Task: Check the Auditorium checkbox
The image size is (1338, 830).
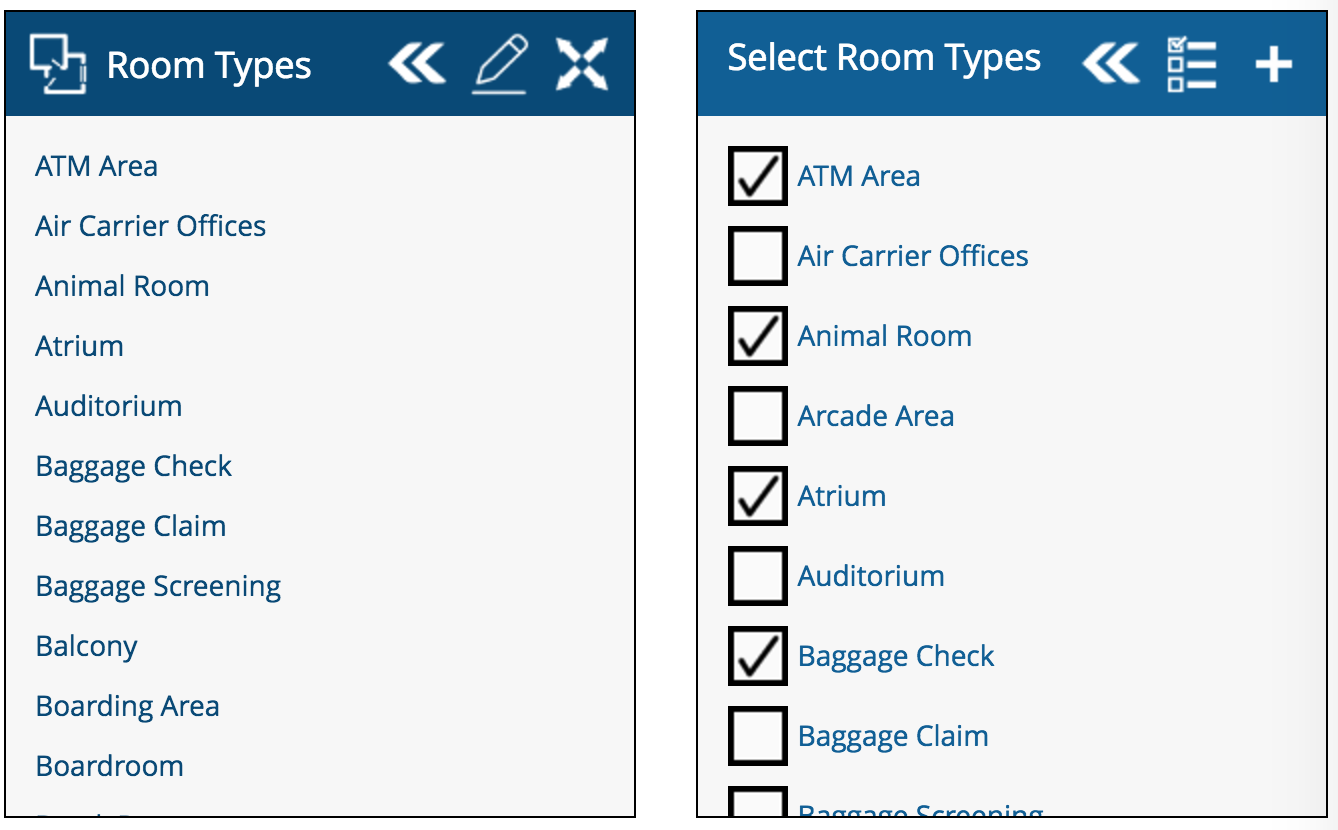Action: (x=757, y=576)
